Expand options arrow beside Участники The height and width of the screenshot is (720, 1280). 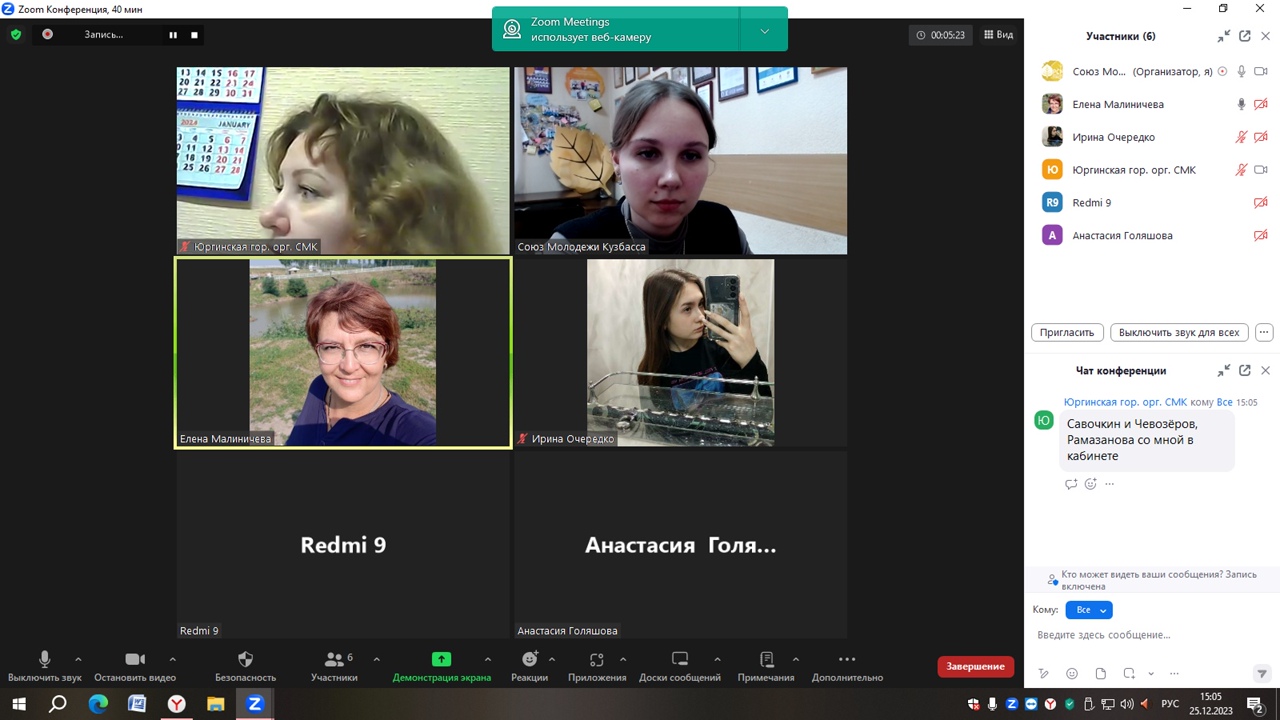[376, 659]
